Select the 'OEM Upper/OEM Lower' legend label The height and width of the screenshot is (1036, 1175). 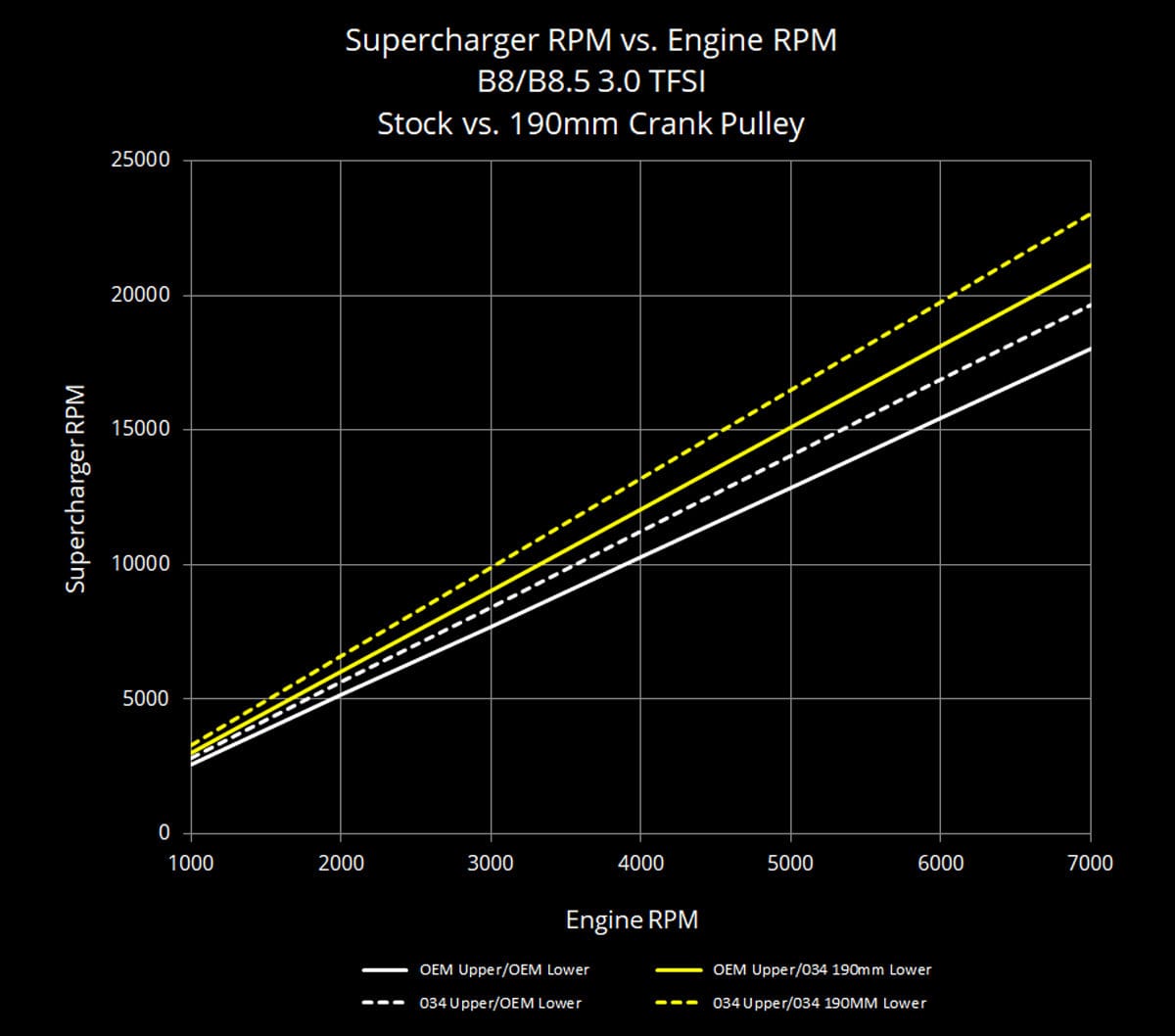(x=504, y=970)
